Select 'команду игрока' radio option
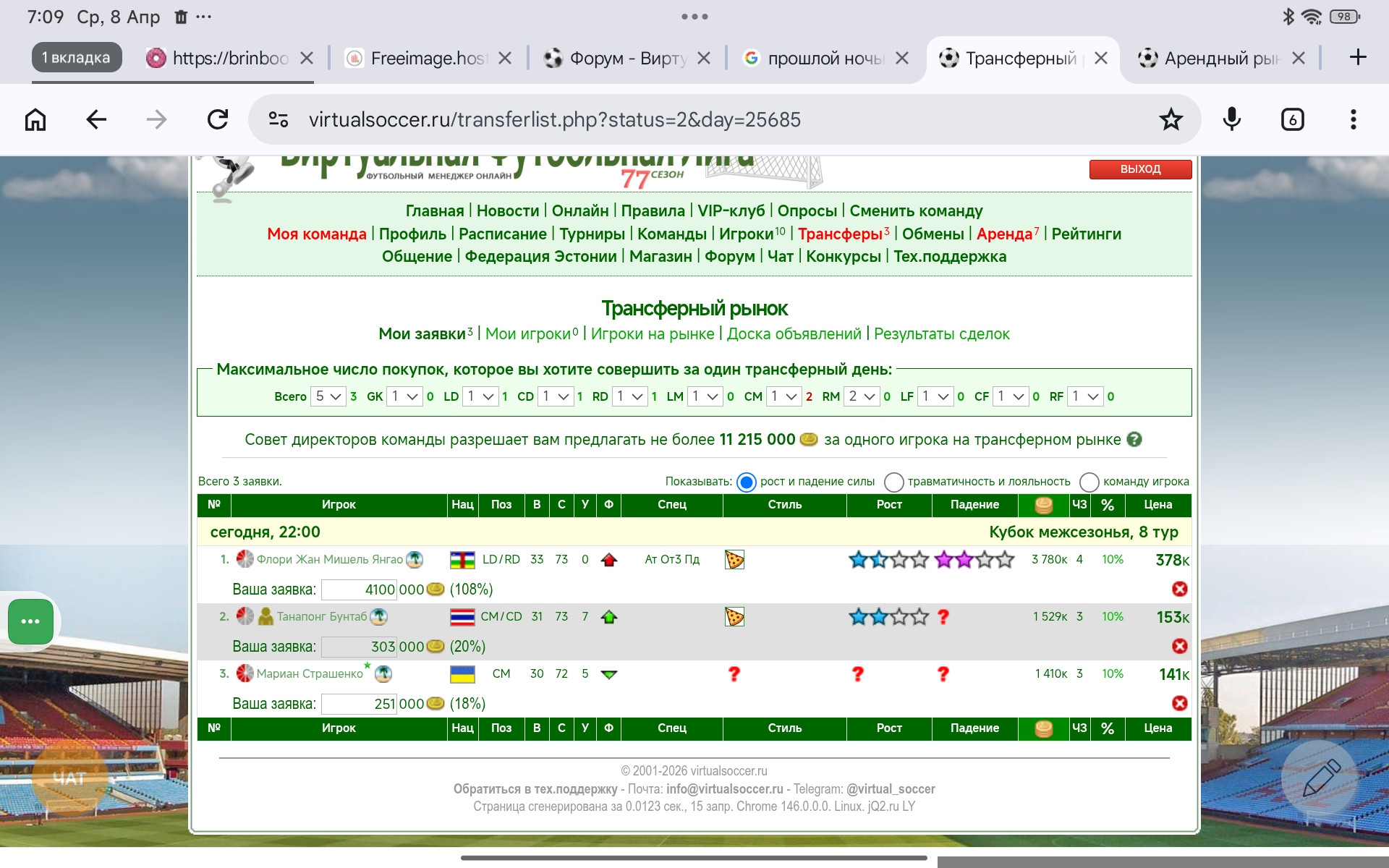 [x=1089, y=482]
